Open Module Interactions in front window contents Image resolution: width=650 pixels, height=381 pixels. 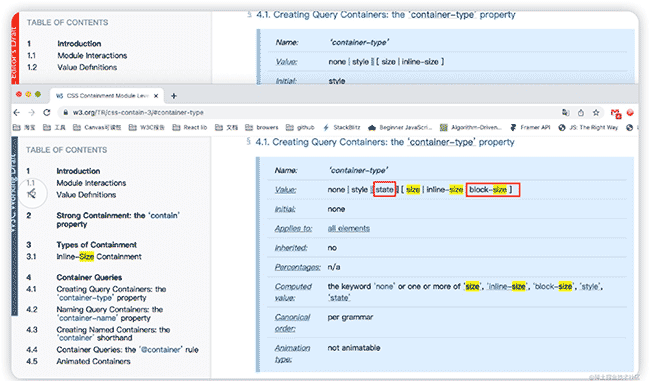91,183
